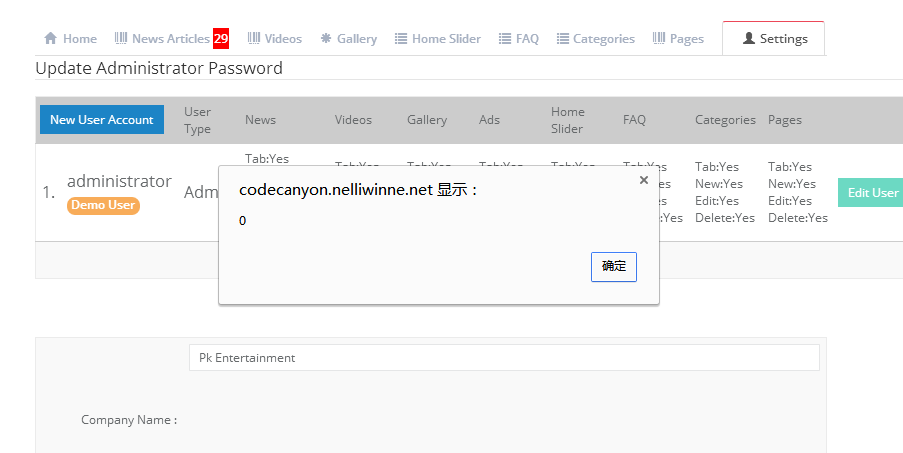Click the administrator user name
Image resolution: width=903 pixels, height=453 pixels.
pos(119,181)
